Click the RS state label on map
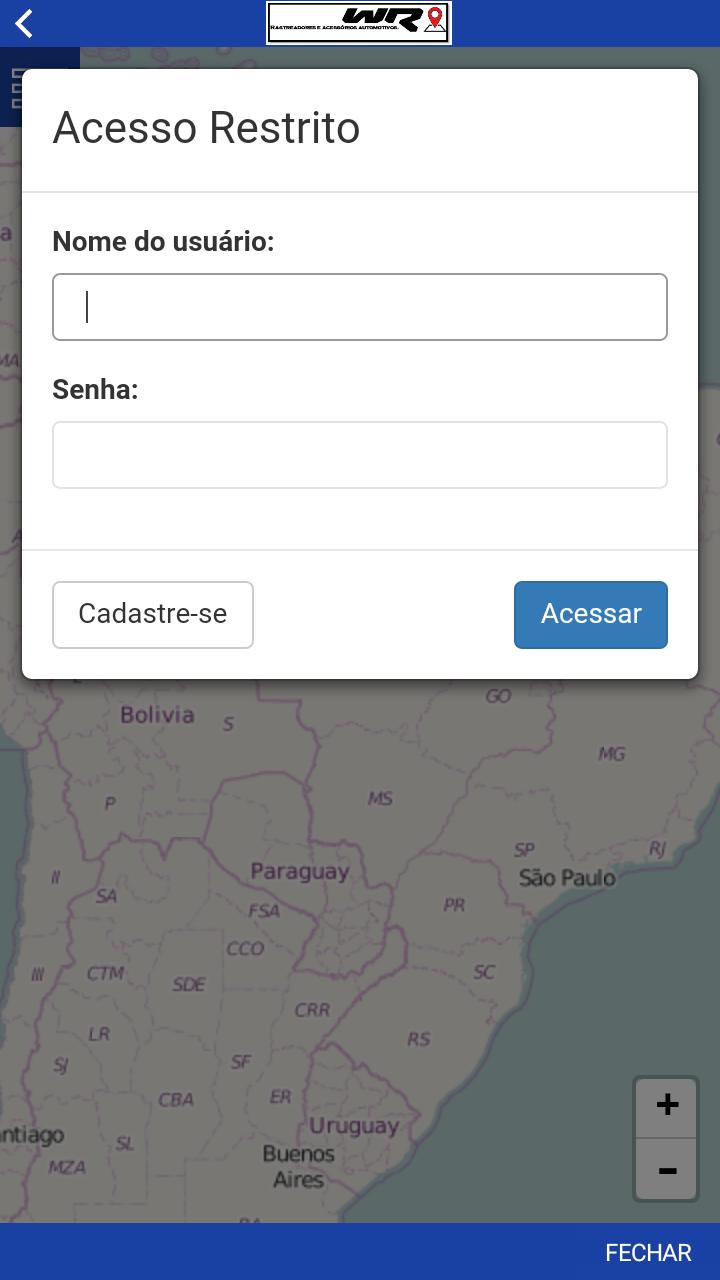This screenshot has height=1280, width=720. click(418, 1039)
